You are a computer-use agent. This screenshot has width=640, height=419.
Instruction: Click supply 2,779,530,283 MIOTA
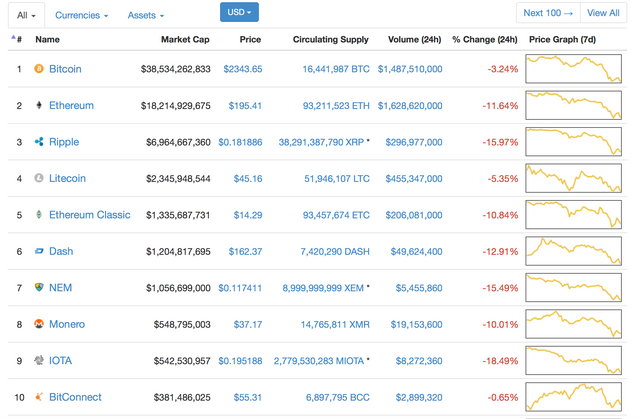319,361
